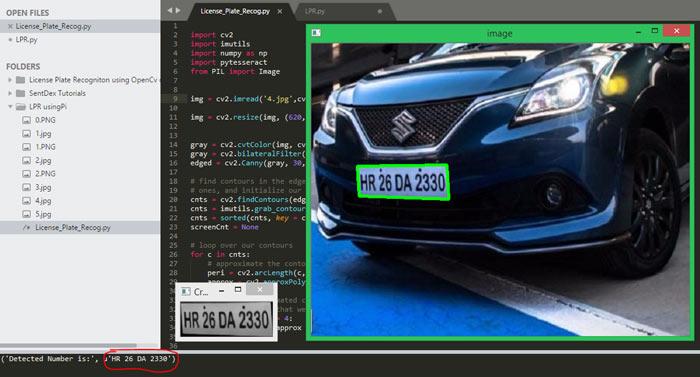This screenshot has width=700, height=377.
Task: Click image icon beside 1.PNG
Action: [x=27, y=147]
